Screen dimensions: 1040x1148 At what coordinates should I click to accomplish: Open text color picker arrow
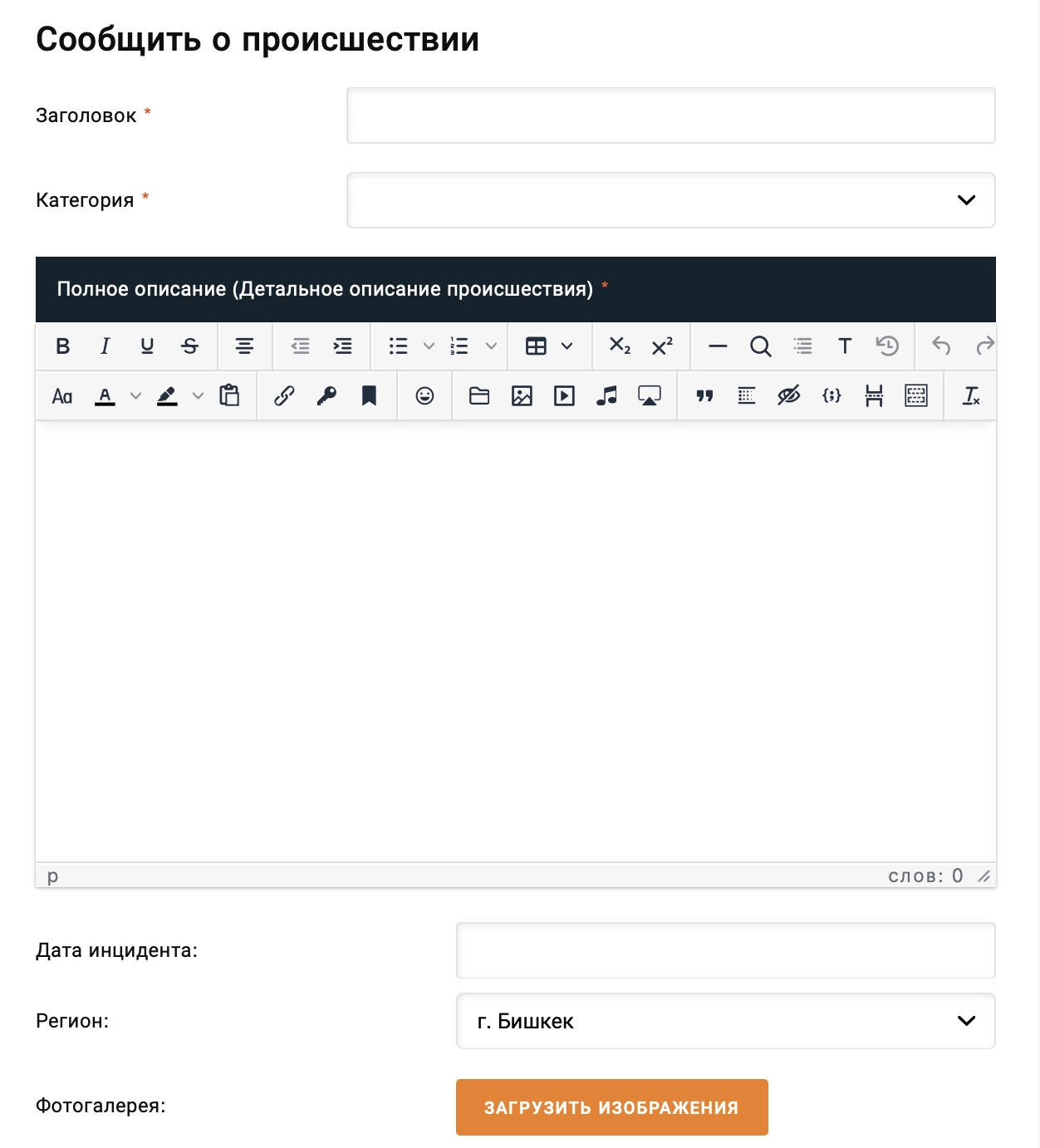tap(135, 396)
